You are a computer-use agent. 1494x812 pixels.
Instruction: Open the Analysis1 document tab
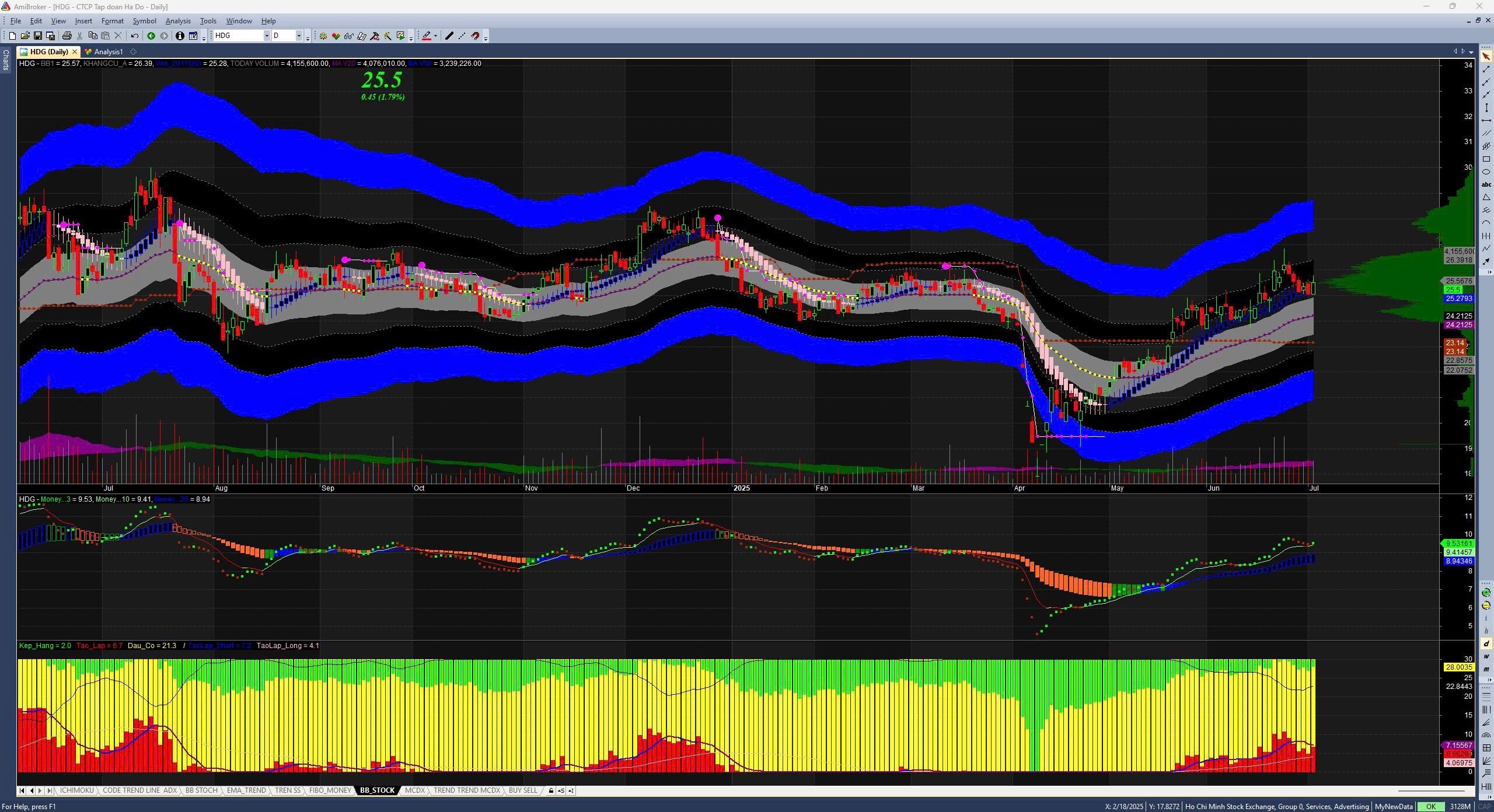[108, 52]
